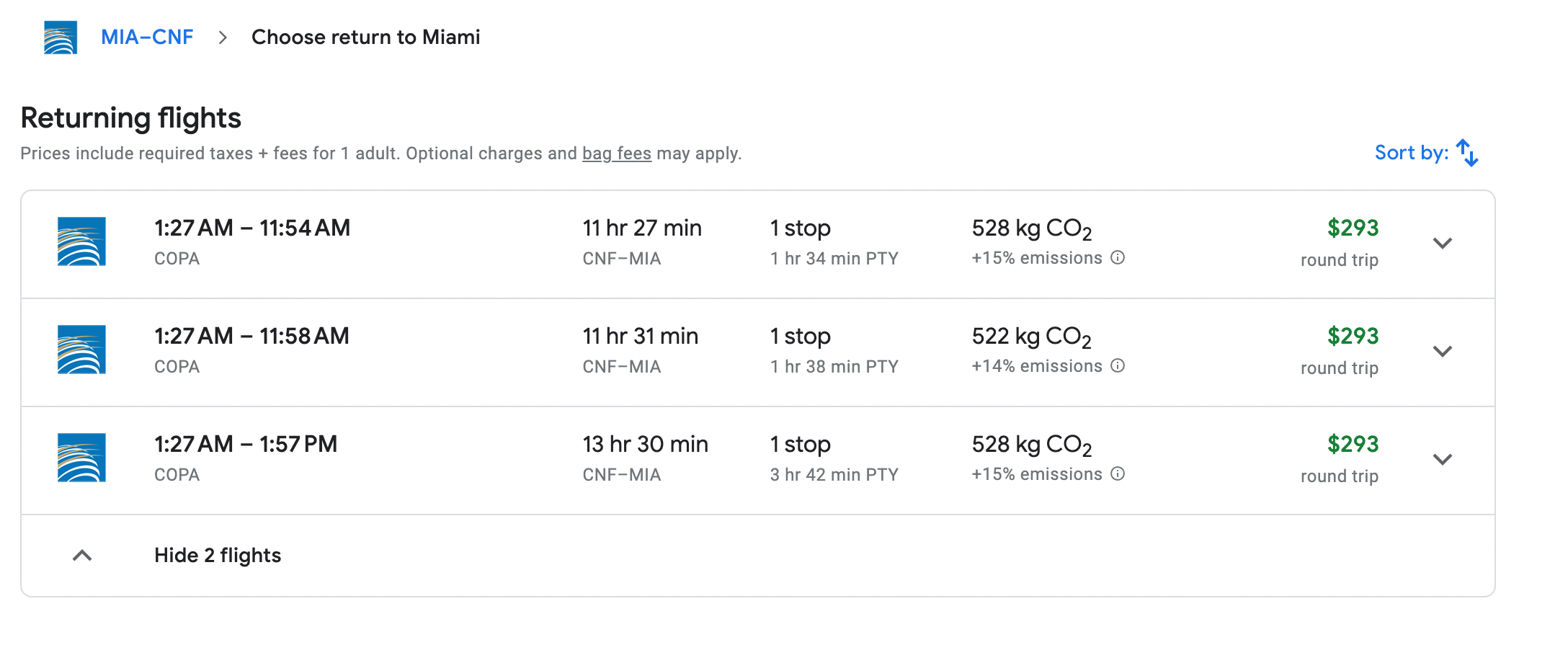Click Hide 2 flights text
This screenshot has height=663, width=1568.
(x=218, y=556)
